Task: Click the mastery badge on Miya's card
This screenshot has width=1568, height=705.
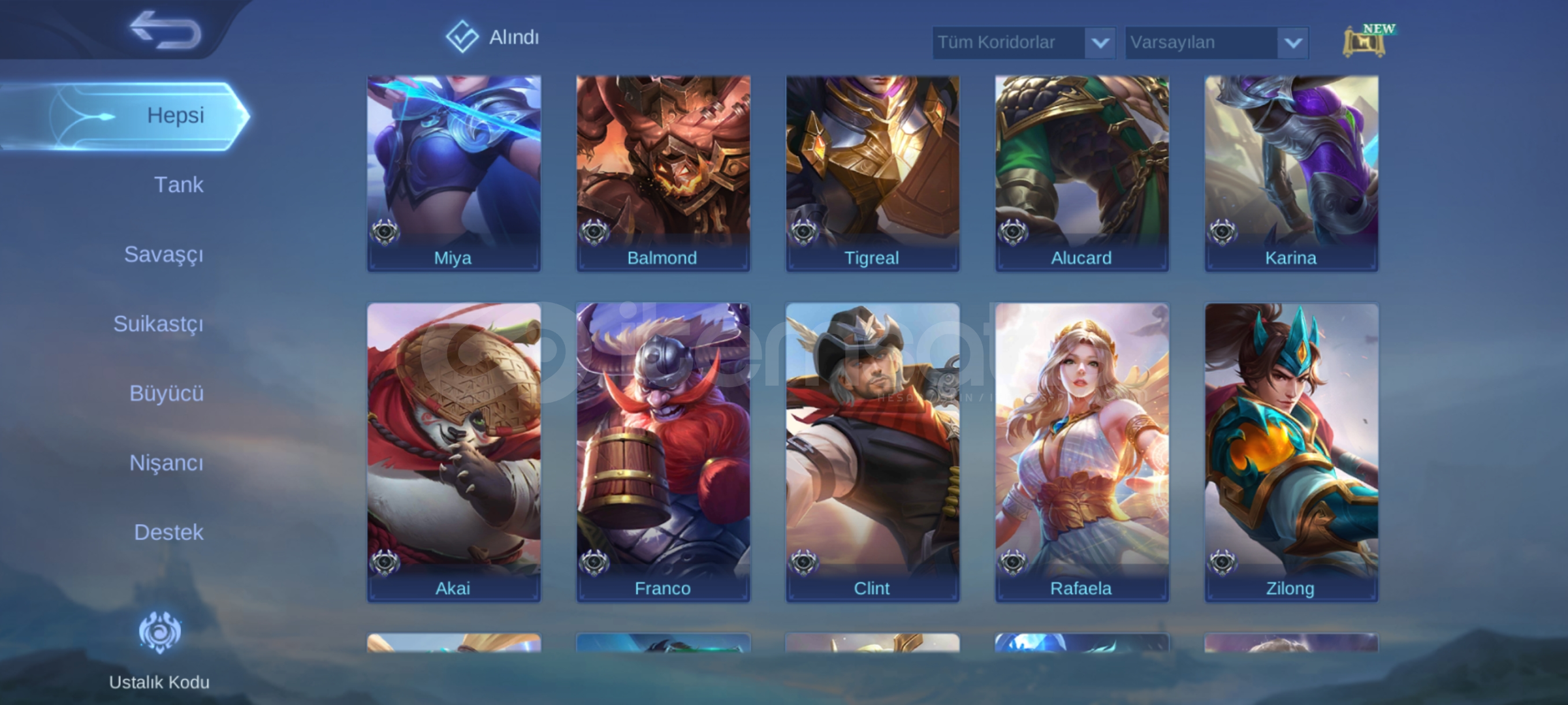Action: [385, 232]
